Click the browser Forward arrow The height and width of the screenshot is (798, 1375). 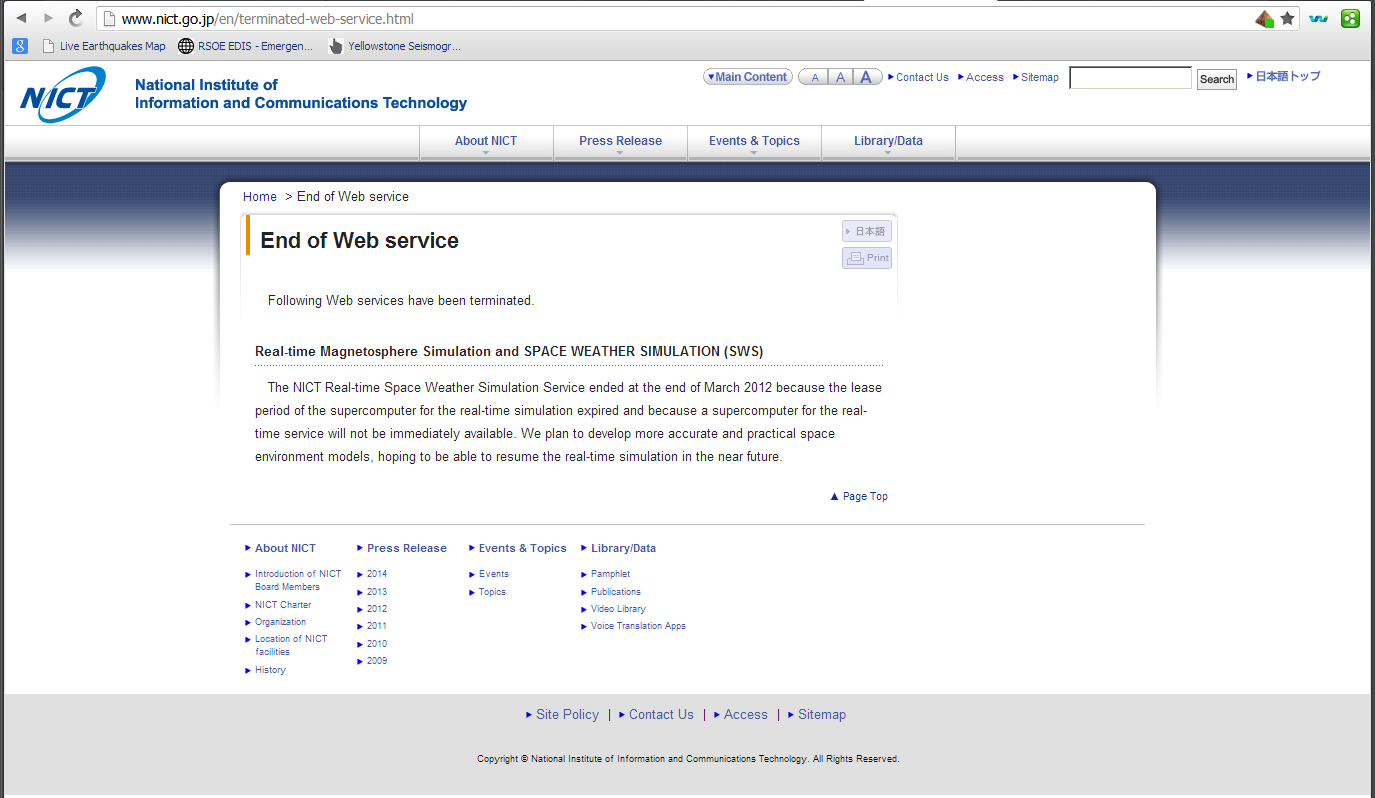[x=48, y=18]
